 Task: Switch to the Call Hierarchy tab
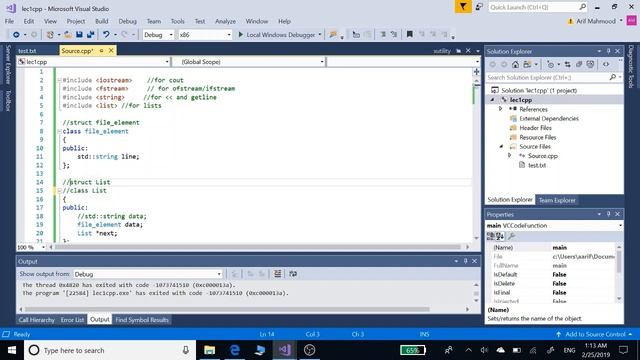pos(37,320)
